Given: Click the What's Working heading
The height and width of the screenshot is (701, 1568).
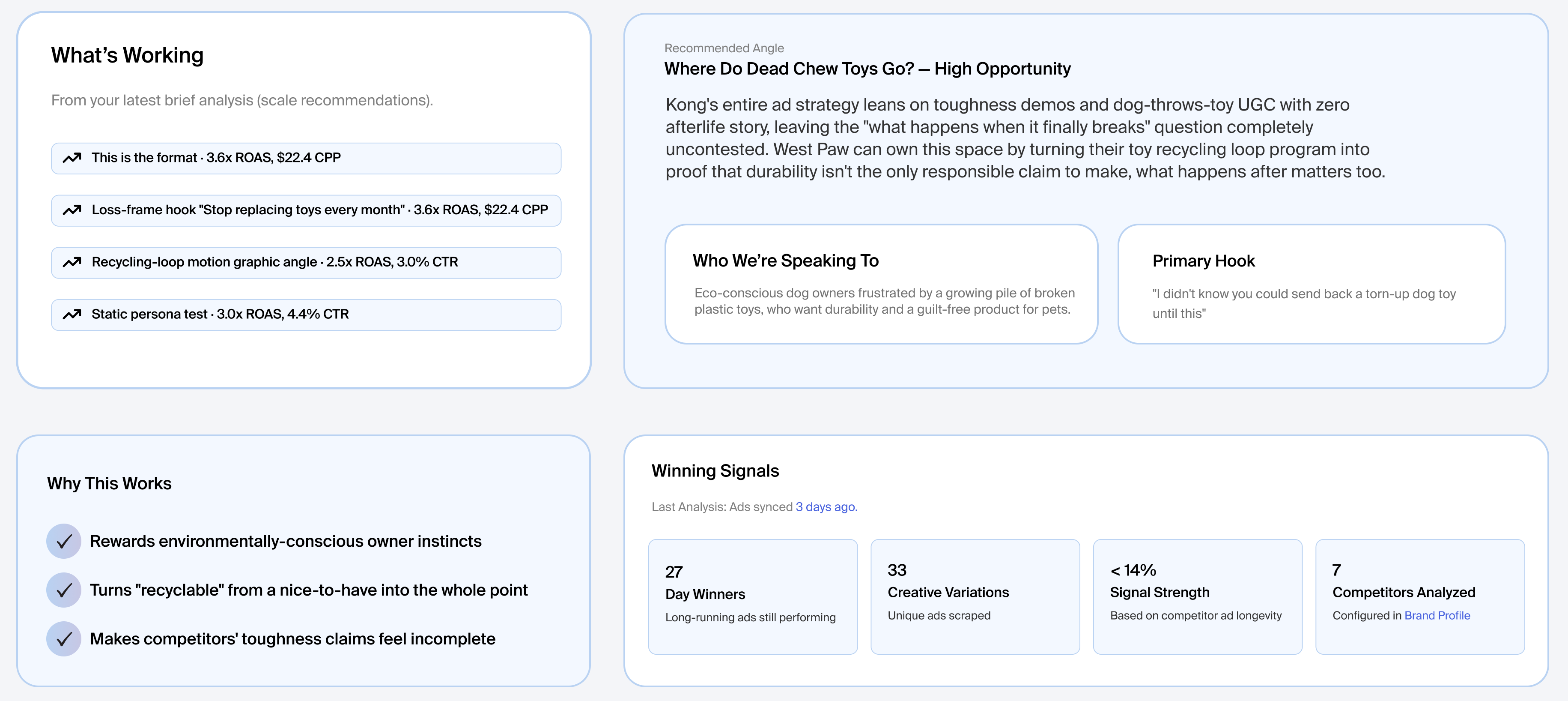Looking at the screenshot, I should [x=127, y=55].
